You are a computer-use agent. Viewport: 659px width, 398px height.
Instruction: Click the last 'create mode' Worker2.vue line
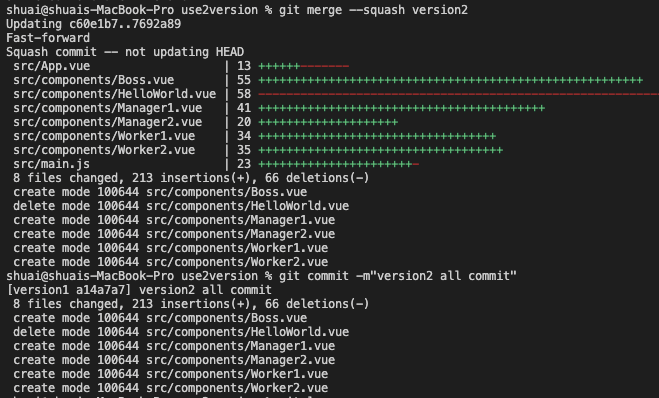(170, 388)
